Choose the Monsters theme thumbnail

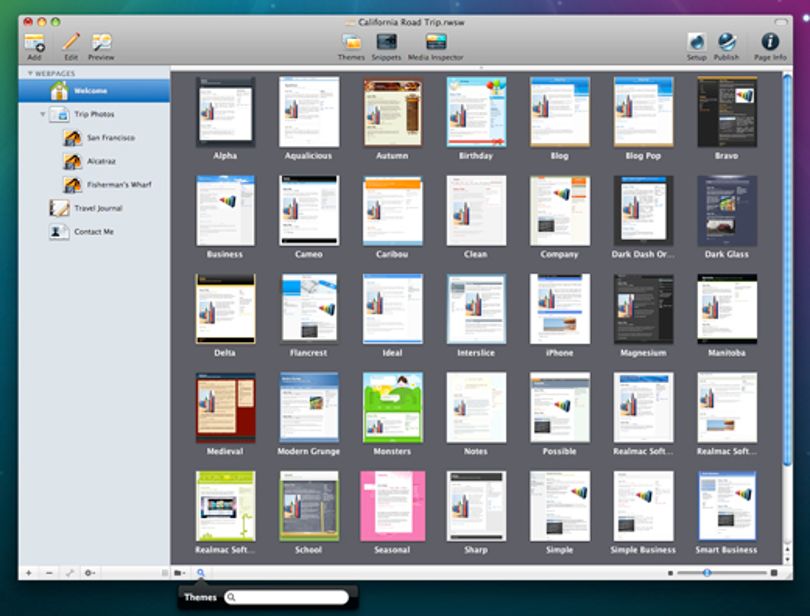[393, 407]
